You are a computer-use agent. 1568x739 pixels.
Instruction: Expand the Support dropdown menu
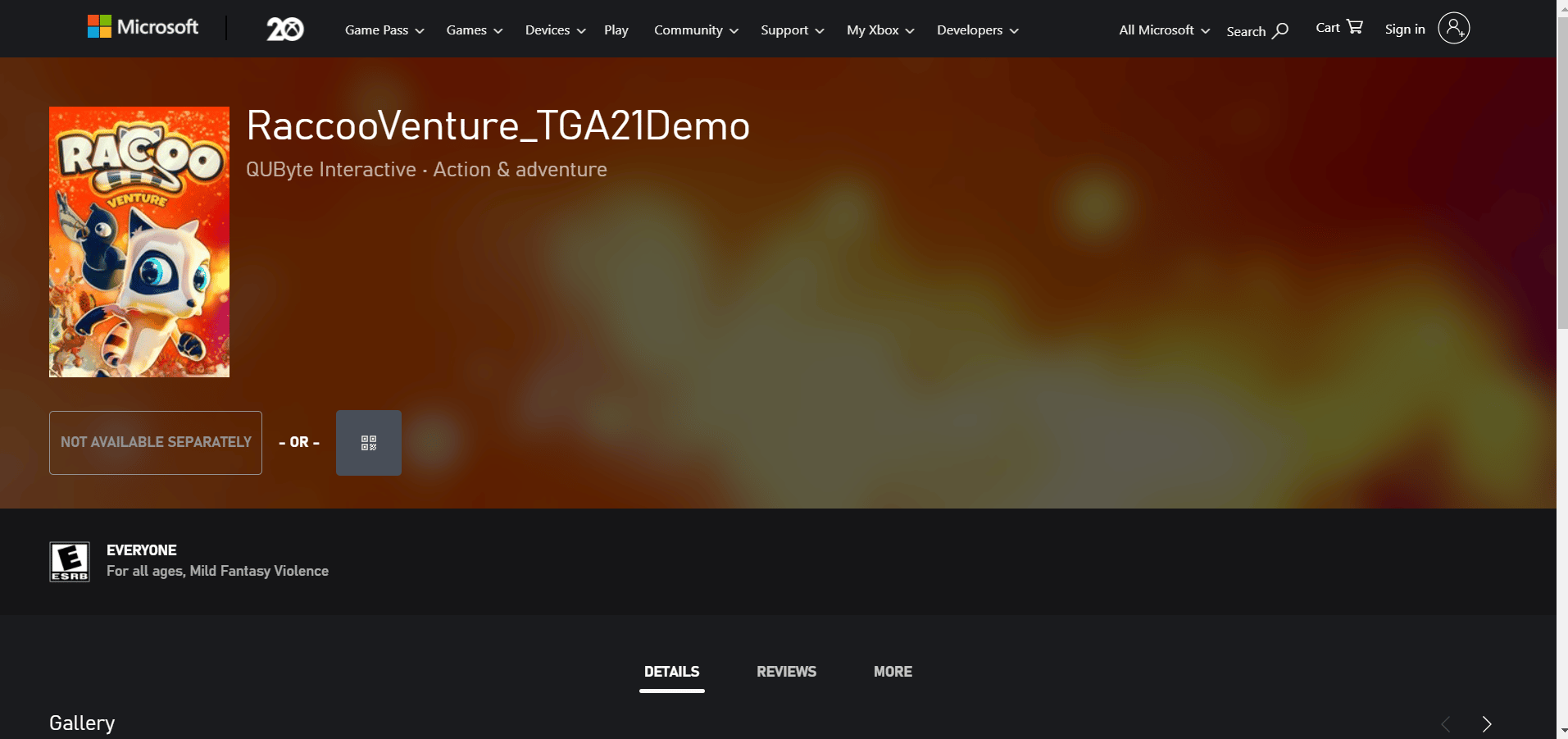point(792,30)
